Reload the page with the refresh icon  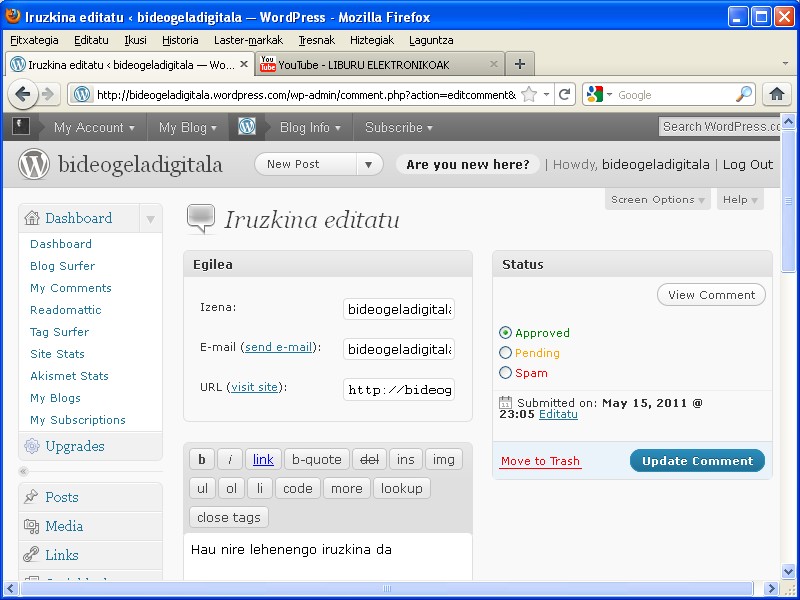[x=564, y=94]
